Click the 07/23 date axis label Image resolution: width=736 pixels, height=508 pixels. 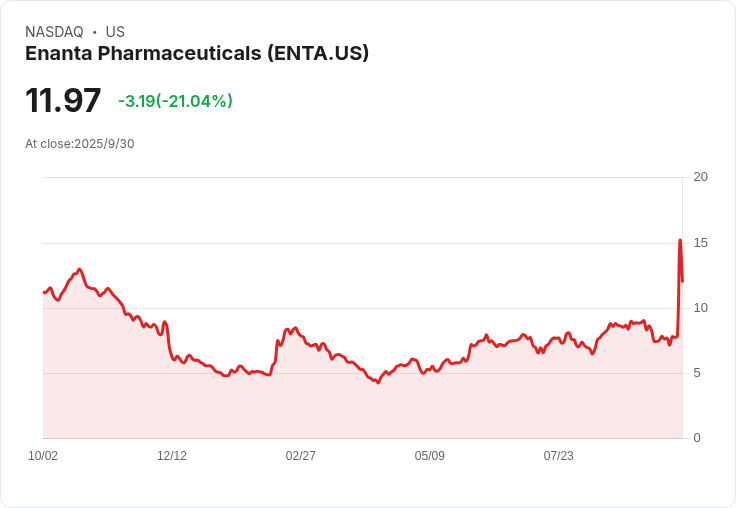pyautogui.click(x=559, y=456)
